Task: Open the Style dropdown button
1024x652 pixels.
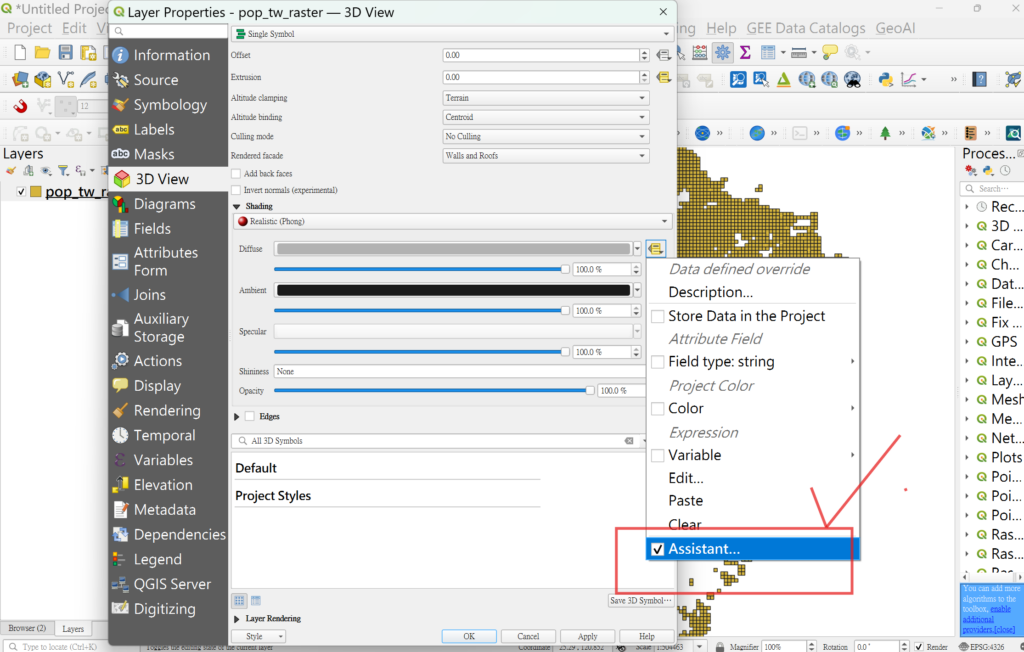Action: (259, 636)
